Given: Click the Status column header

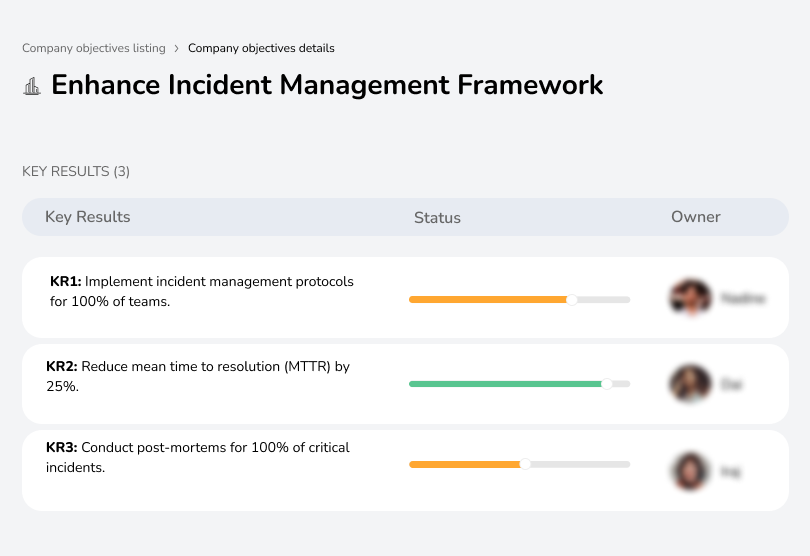Looking at the screenshot, I should pos(437,218).
